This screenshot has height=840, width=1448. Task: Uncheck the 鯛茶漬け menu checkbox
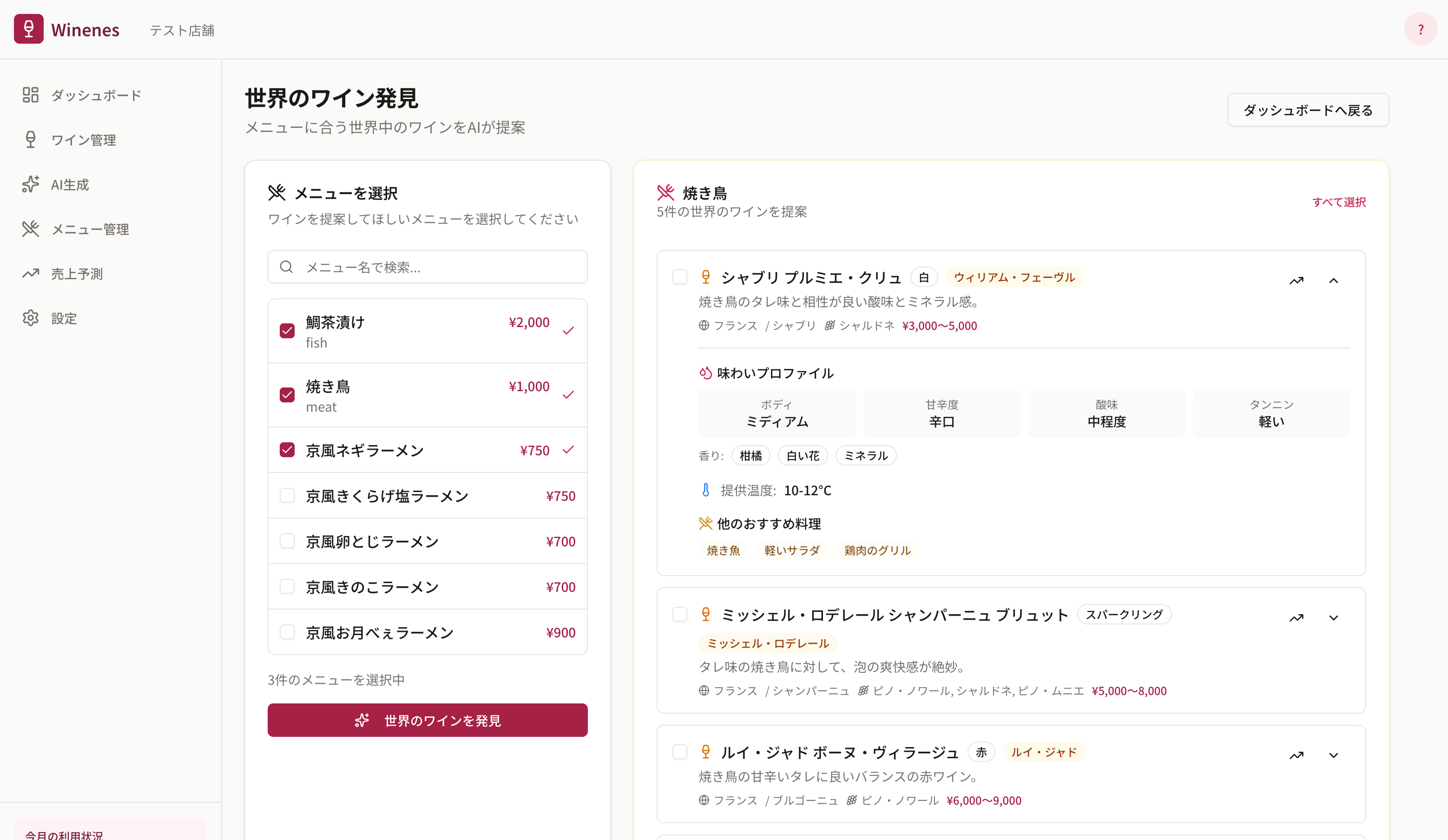tap(287, 330)
